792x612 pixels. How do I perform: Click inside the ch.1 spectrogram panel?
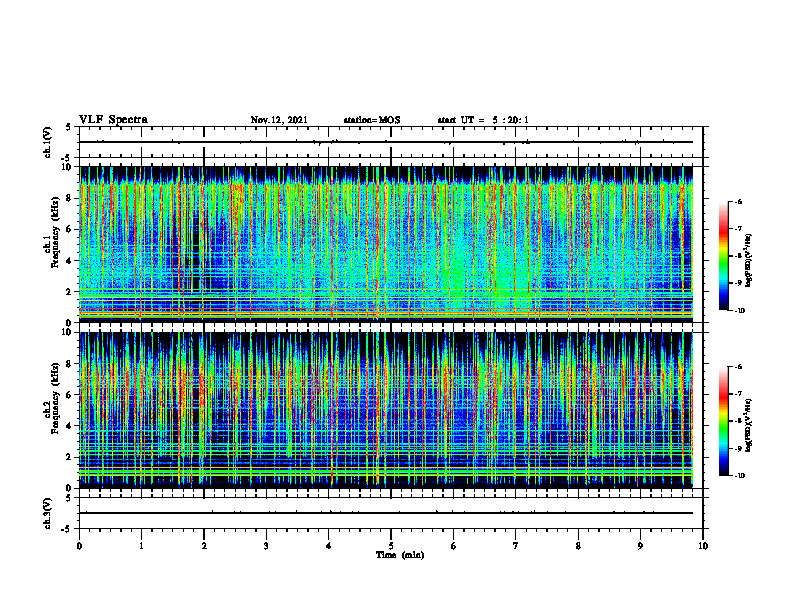pos(386,244)
